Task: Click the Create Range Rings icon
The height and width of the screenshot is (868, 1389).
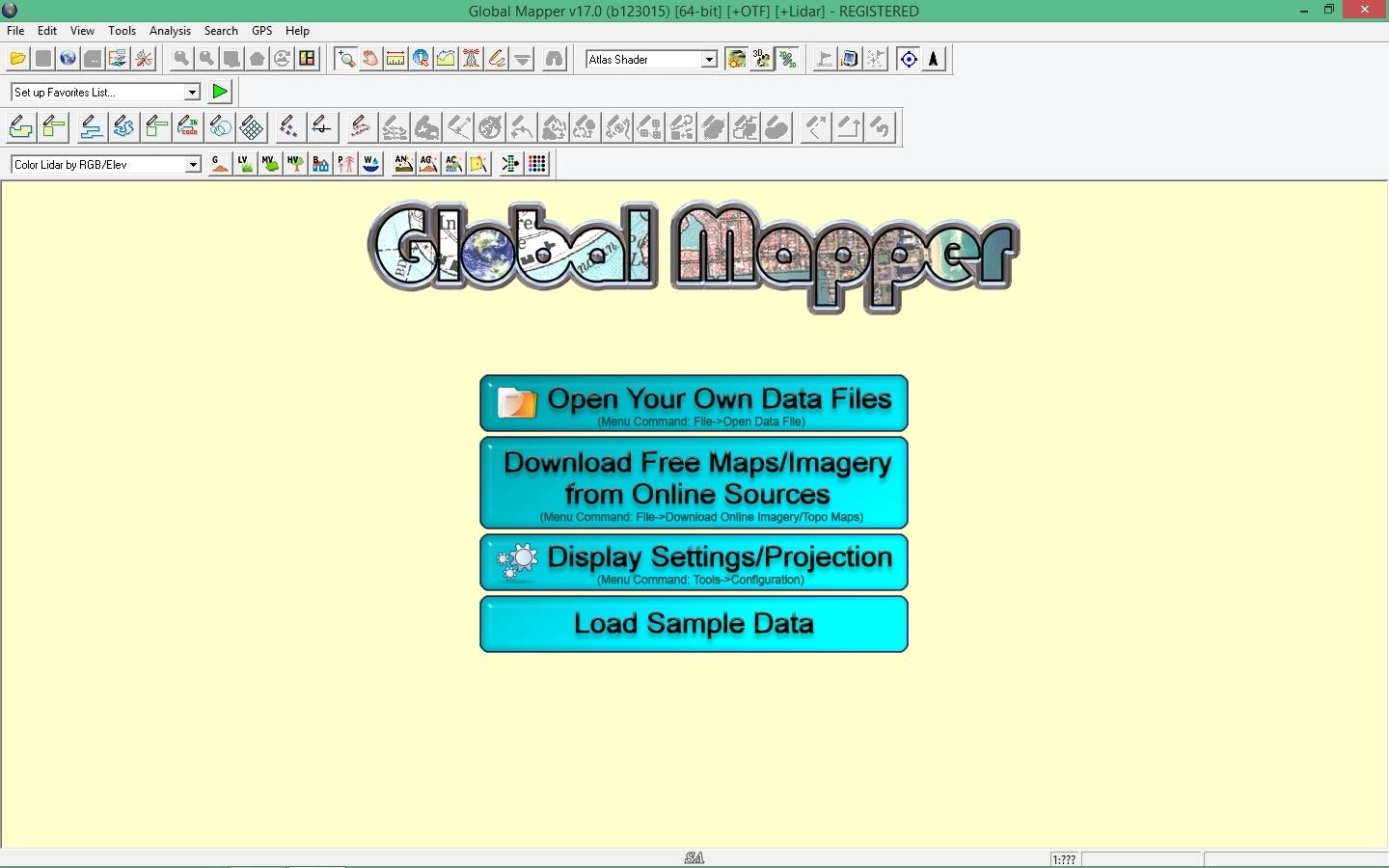Action: (x=220, y=127)
